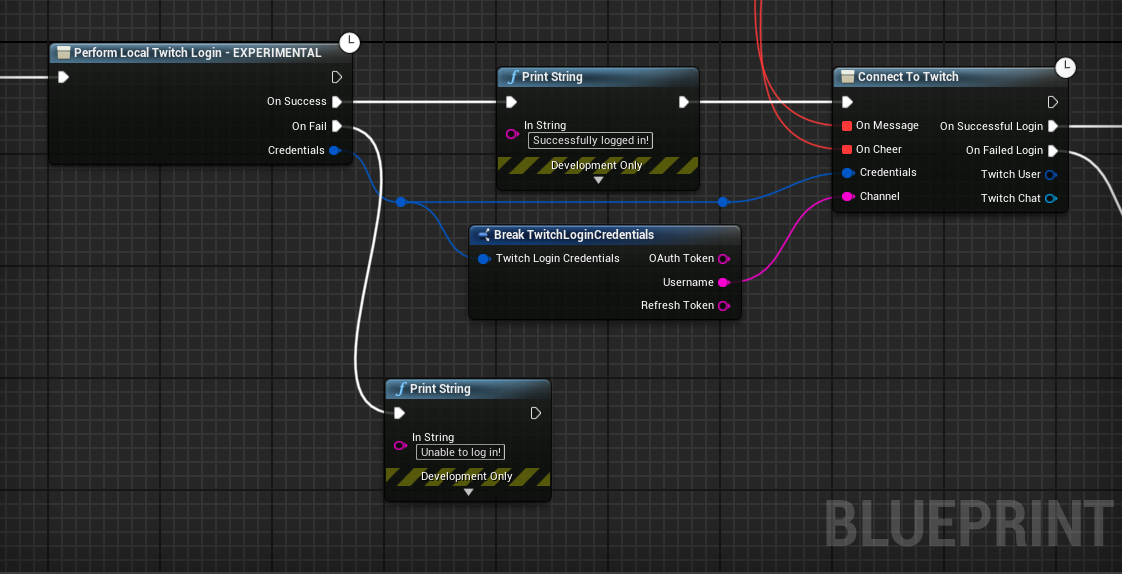Click the Twitch User output pin

[1051, 175]
